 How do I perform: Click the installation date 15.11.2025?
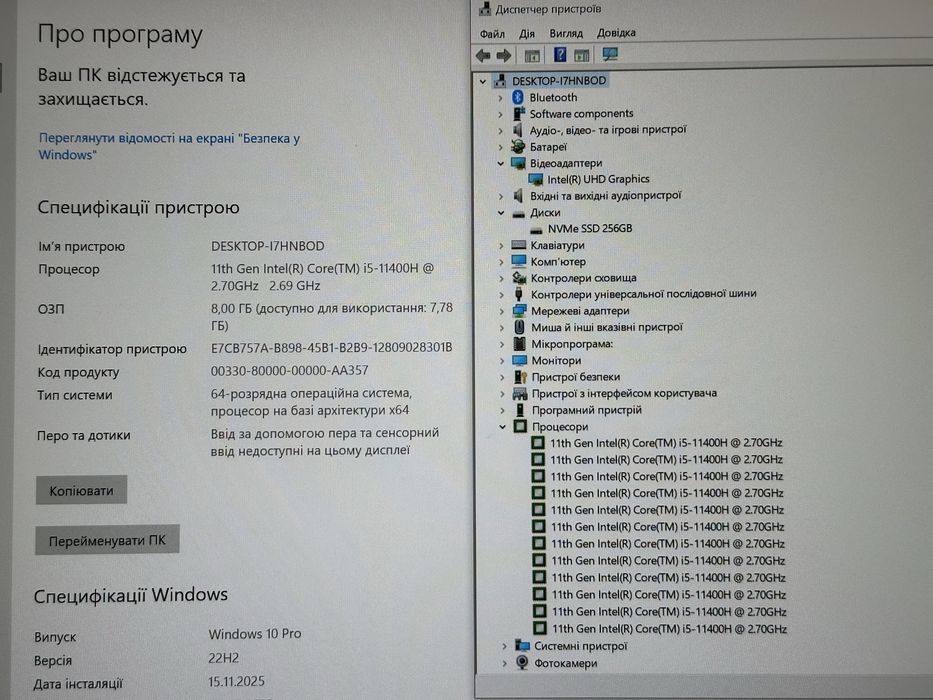click(x=236, y=682)
